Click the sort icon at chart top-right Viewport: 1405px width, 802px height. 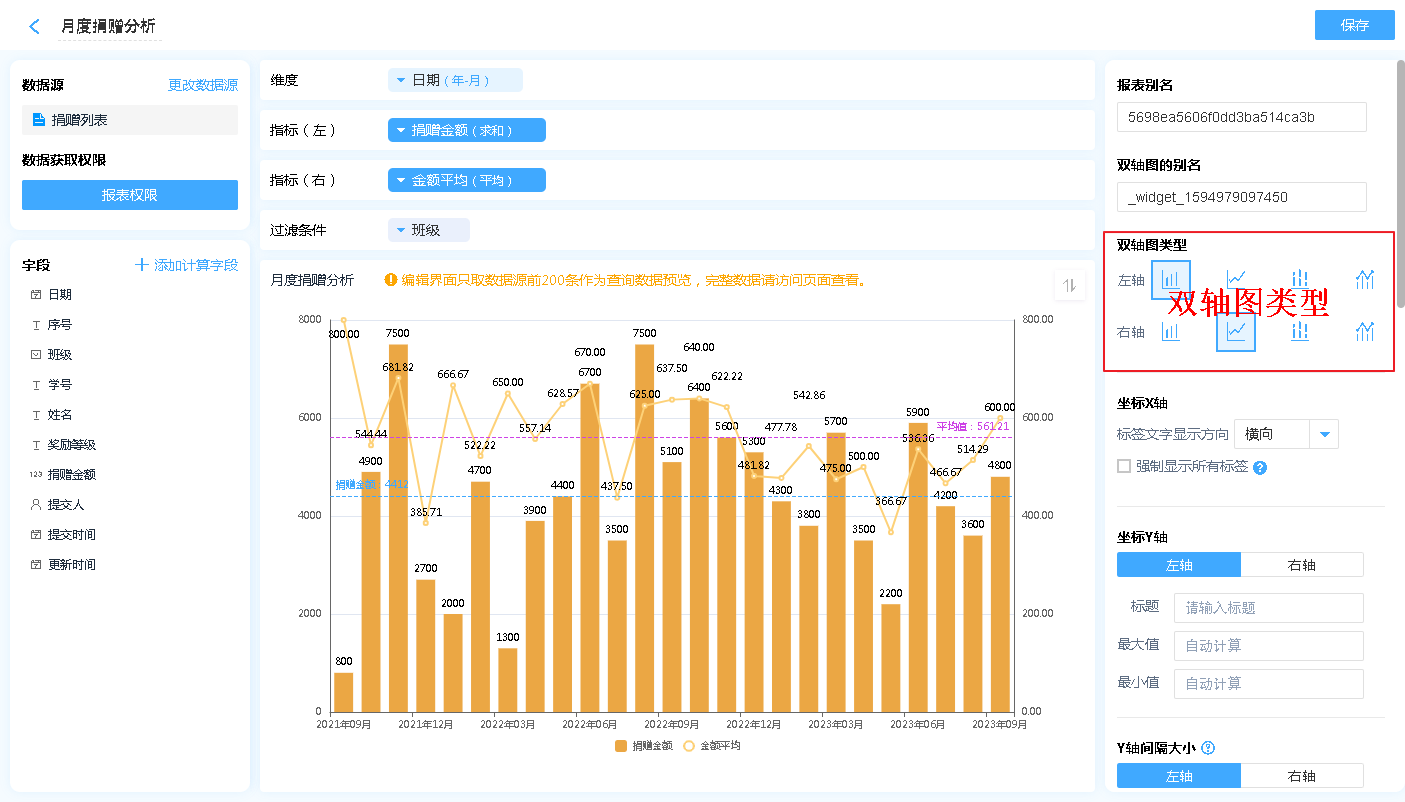[x=1069, y=286]
